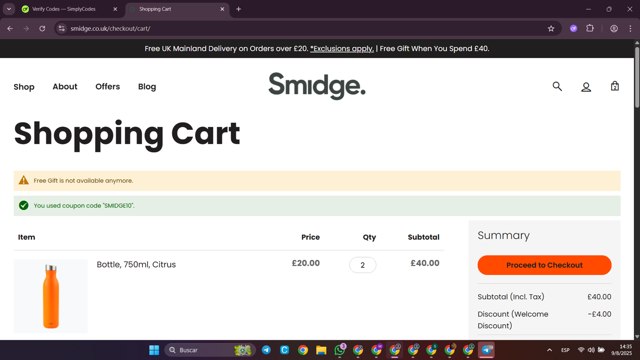Image resolution: width=640 pixels, height=360 pixels.
Task: Close the Shopping Cart tab
Action: tap(222, 9)
